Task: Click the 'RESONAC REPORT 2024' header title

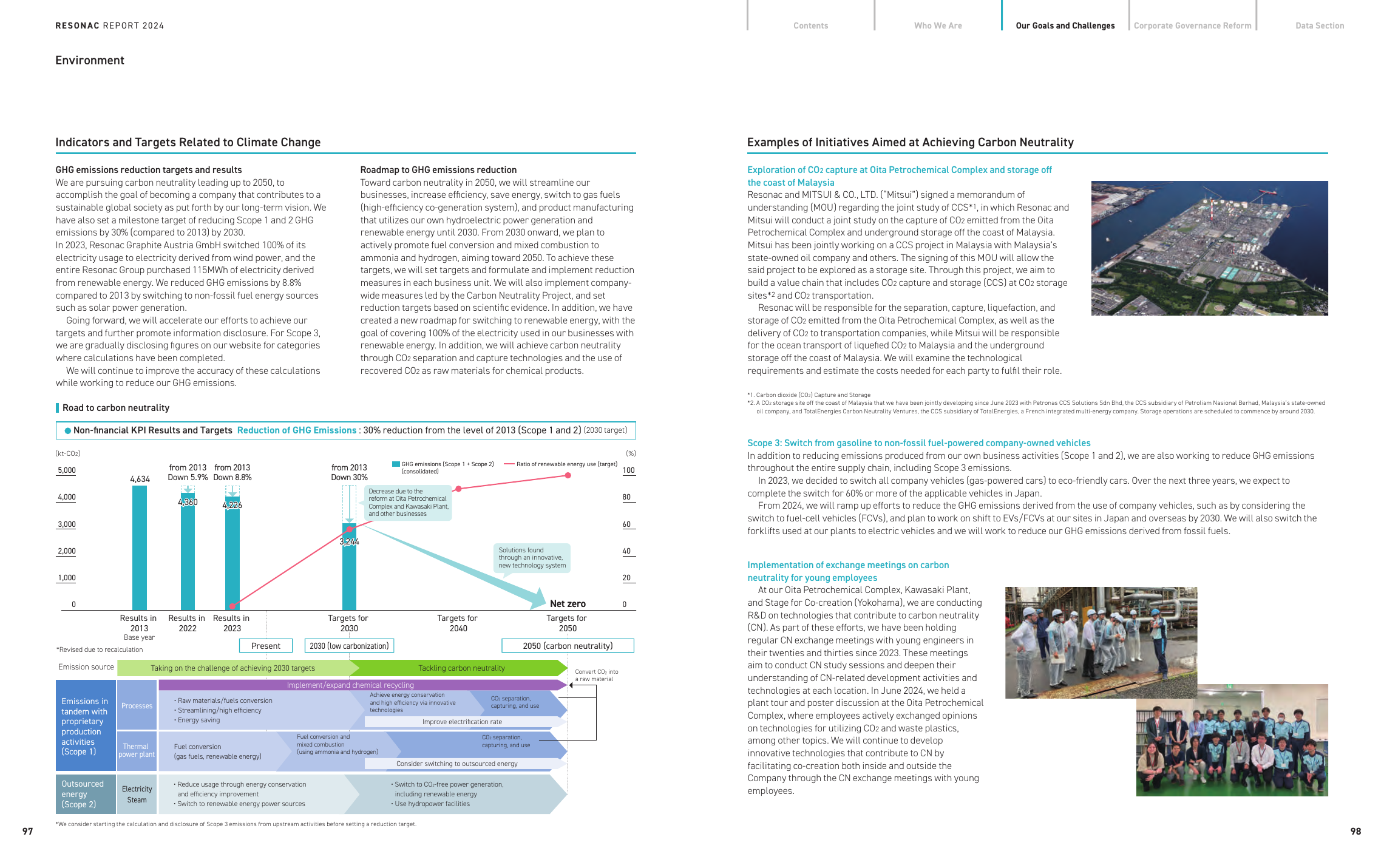Action: 110,25
